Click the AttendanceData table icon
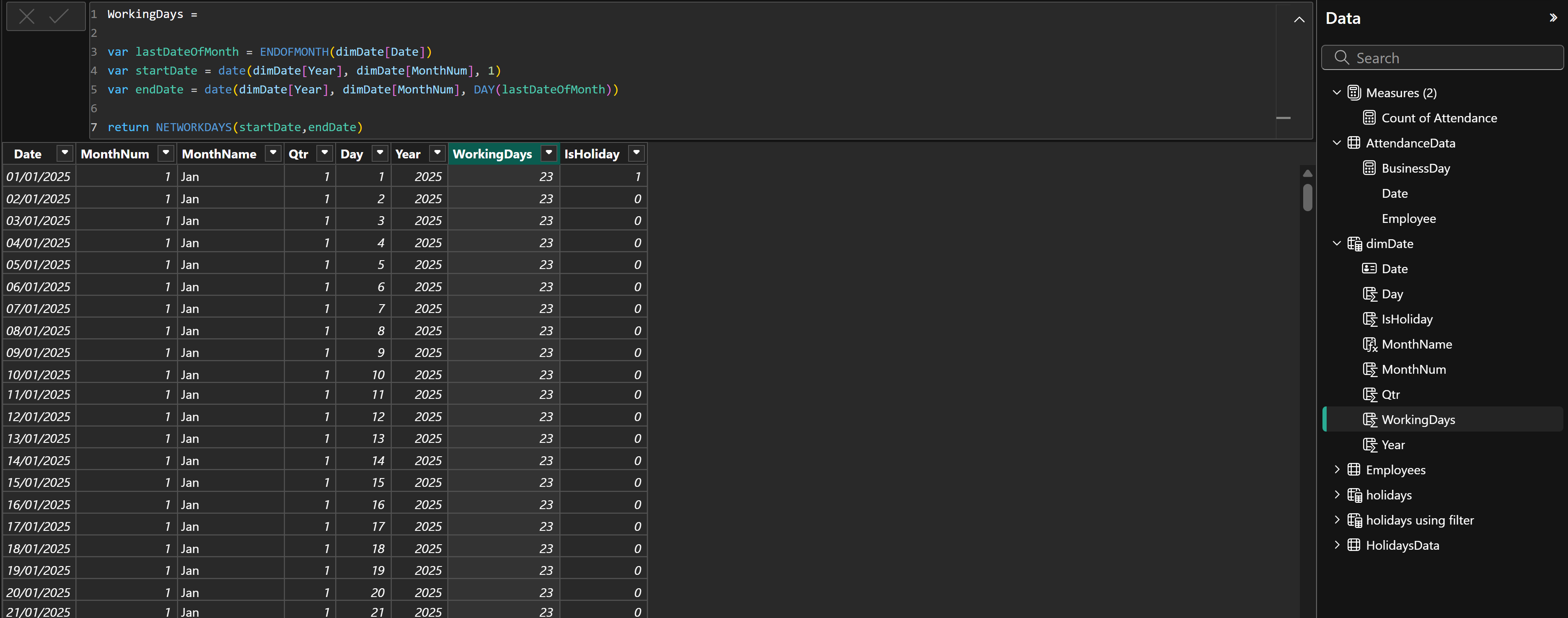This screenshot has width=1568, height=618. pyautogui.click(x=1354, y=143)
